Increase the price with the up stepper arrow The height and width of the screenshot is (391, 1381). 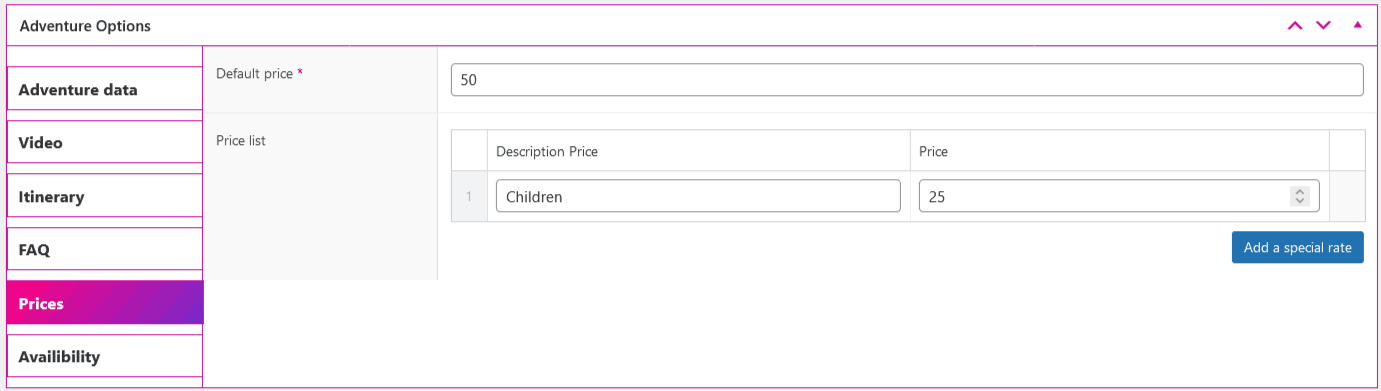1300,192
